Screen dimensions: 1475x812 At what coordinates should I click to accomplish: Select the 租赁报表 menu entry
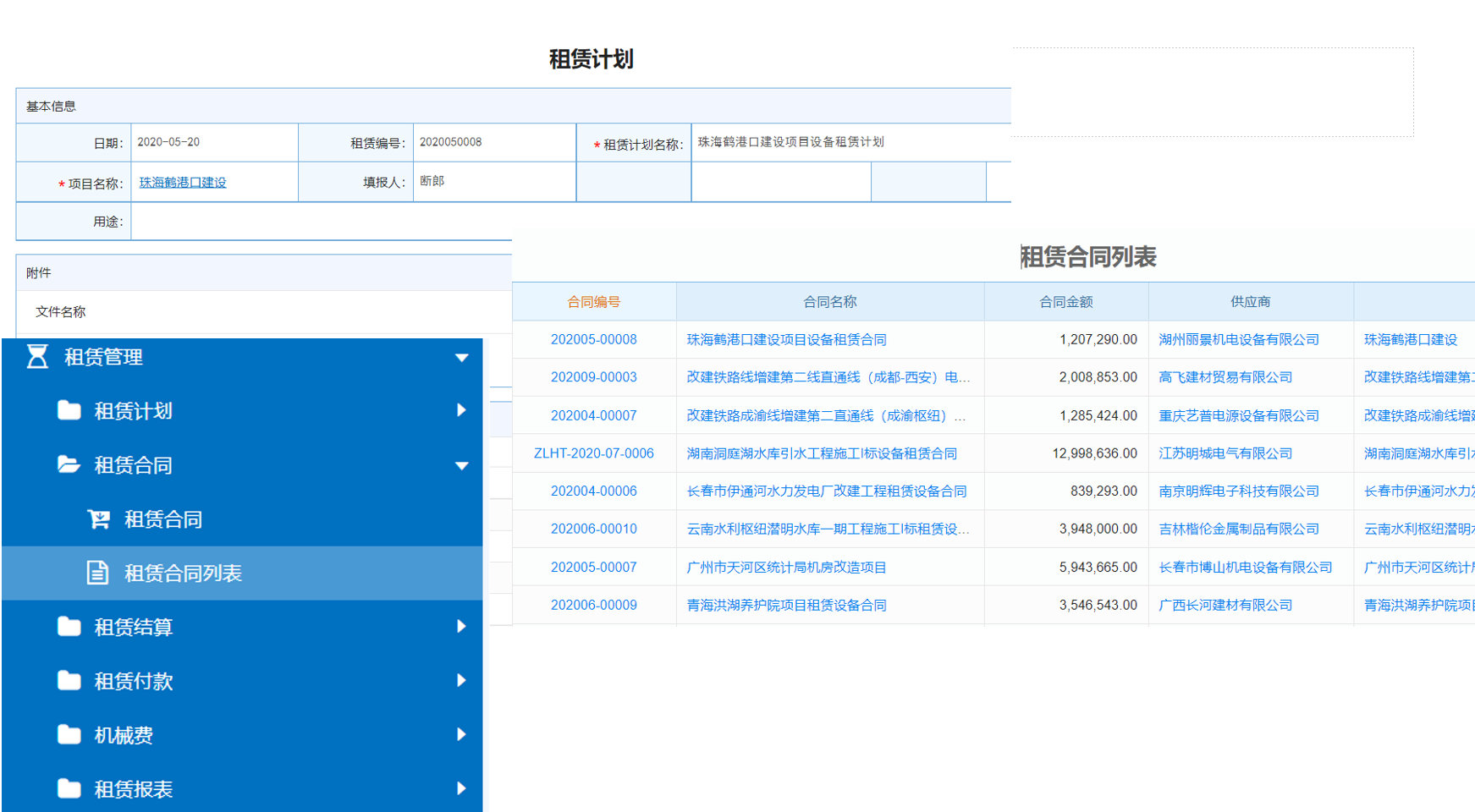tap(133, 789)
